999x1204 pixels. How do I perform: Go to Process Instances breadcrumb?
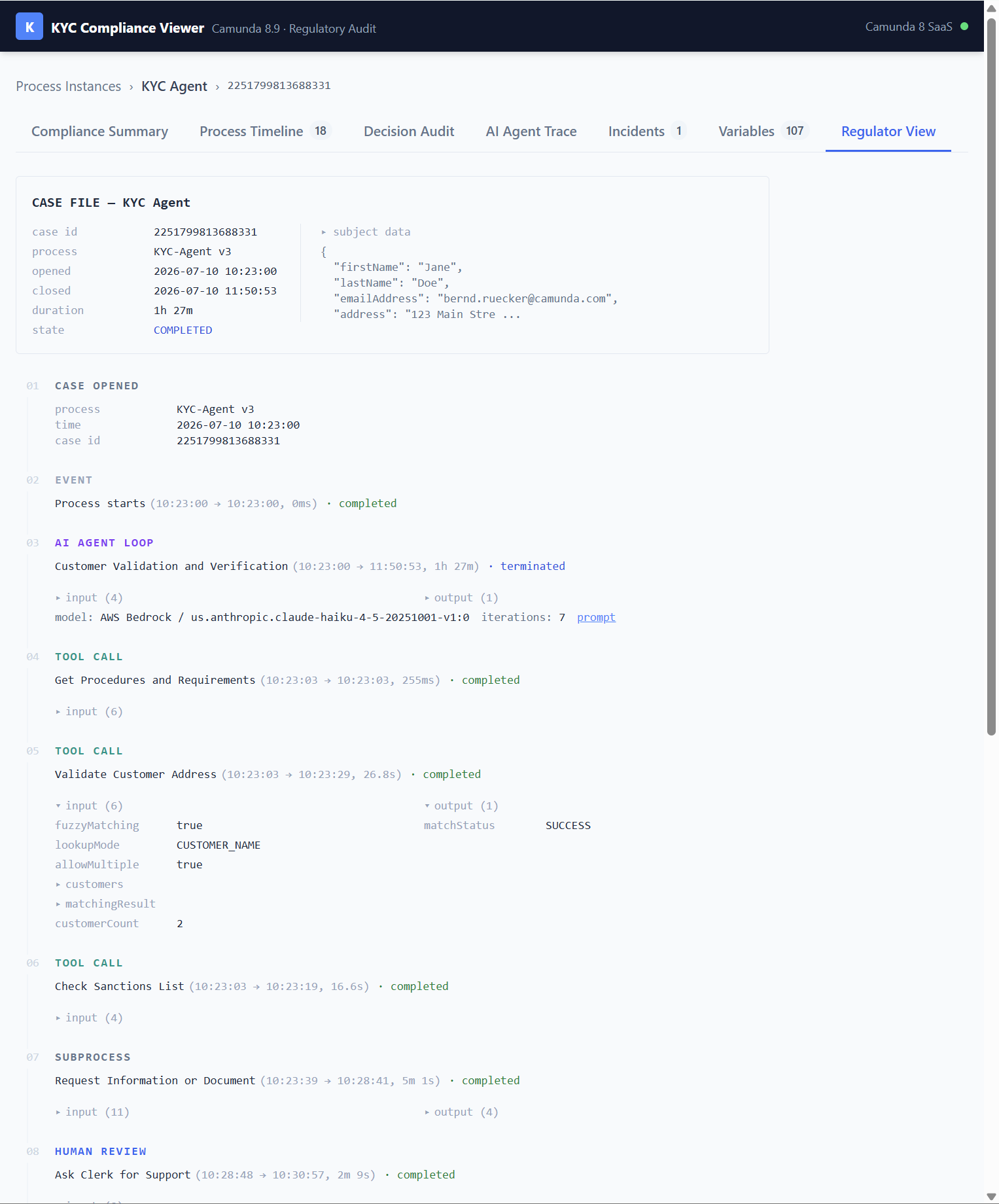coord(69,86)
